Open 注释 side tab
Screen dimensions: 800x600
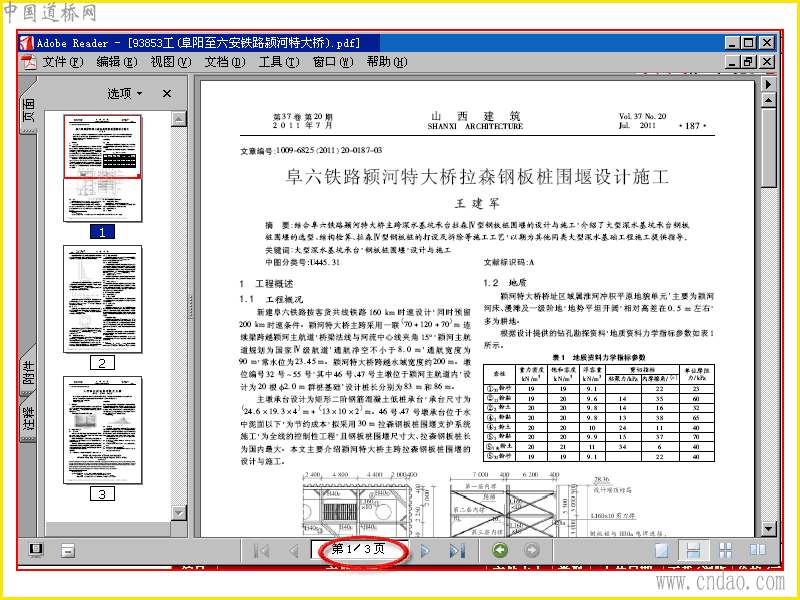point(29,418)
